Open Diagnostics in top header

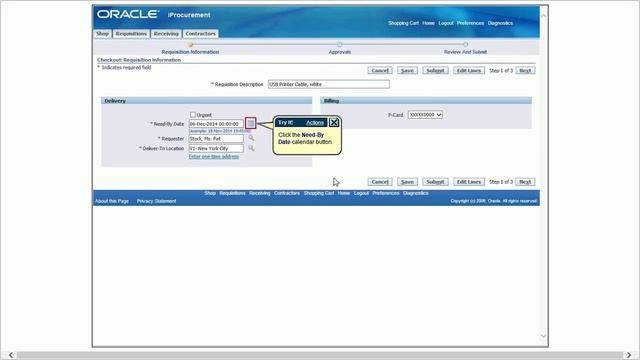pyautogui.click(x=500, y=23)
